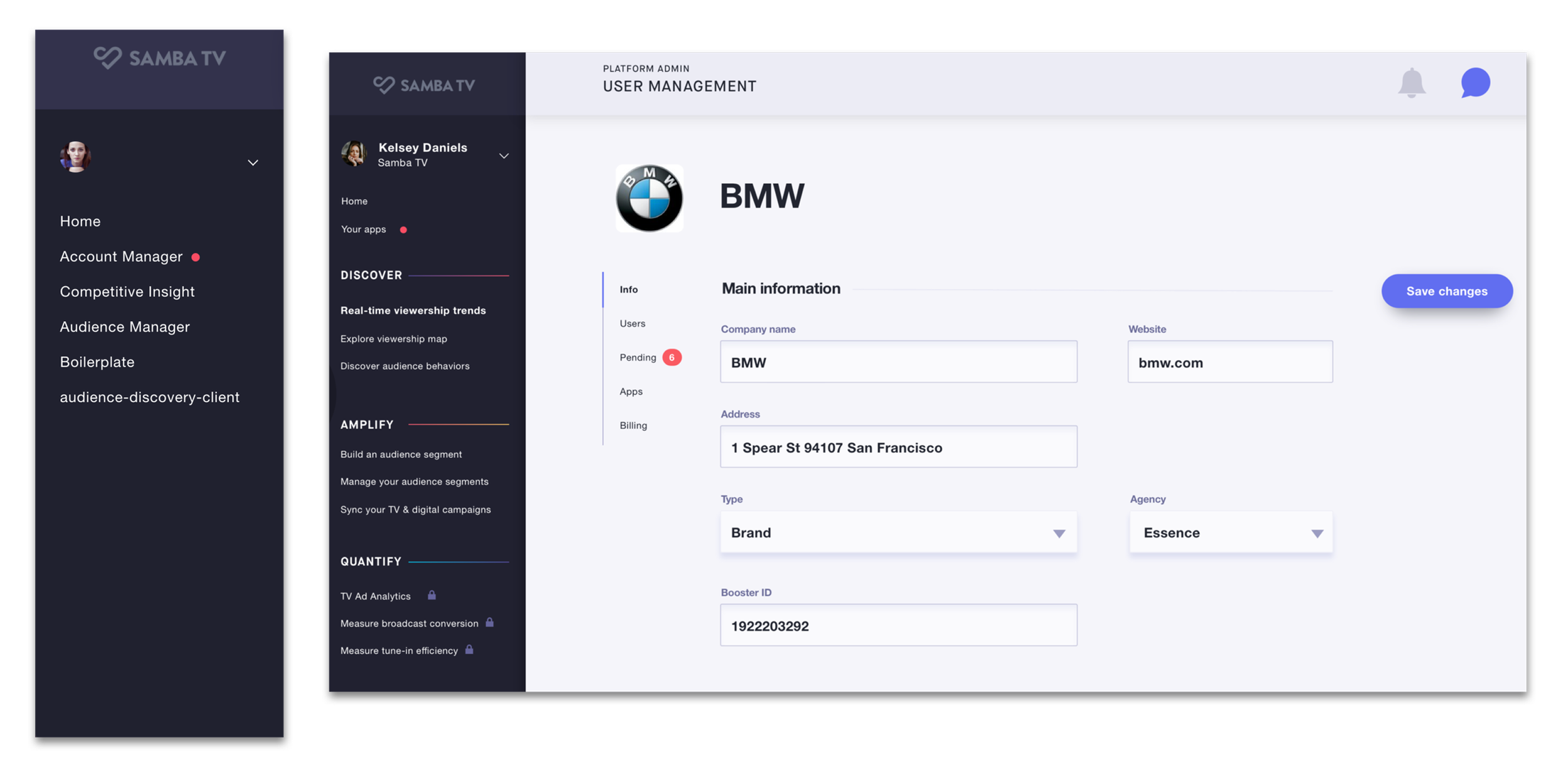The image size is (1568, 767).
Task: Click Kelsey Daniels profile avatar
Action: coord(354,154)
